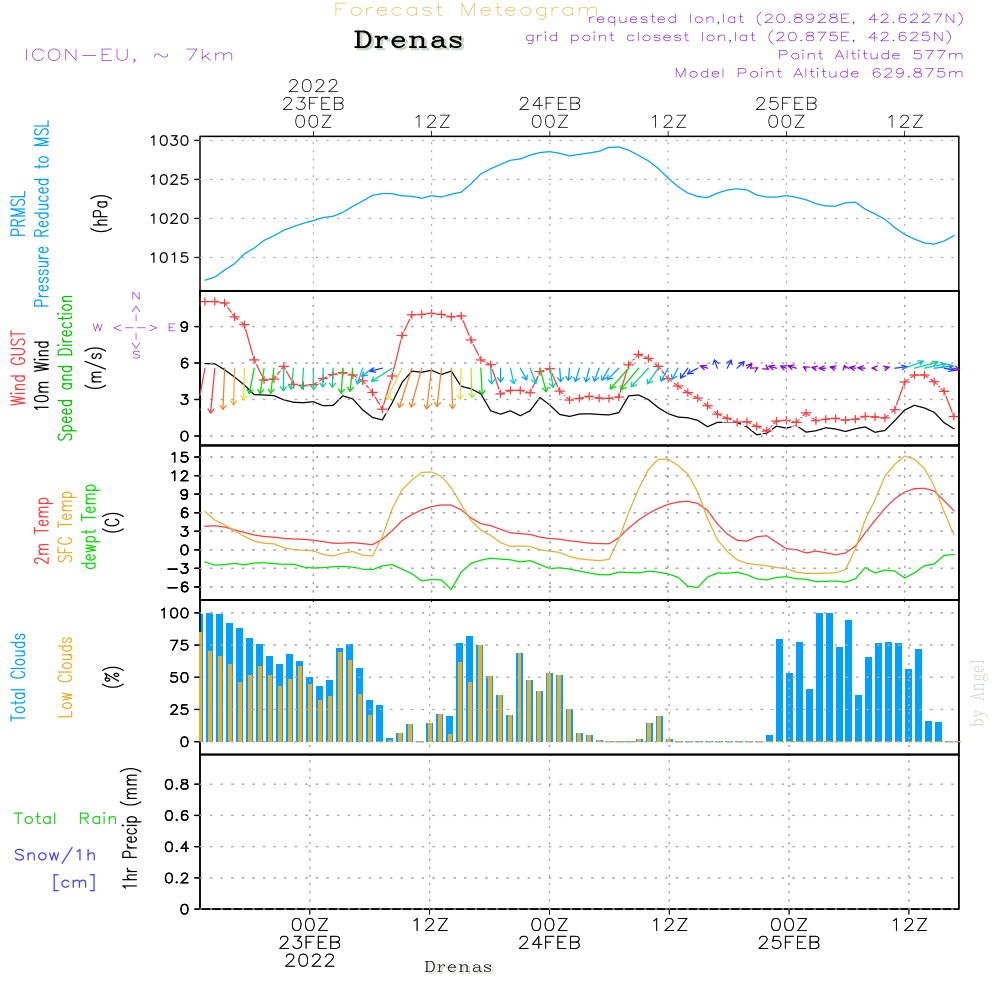Click the '0.4' value on precipitation axis
1000x1000 pixels.
pos(177,847)
